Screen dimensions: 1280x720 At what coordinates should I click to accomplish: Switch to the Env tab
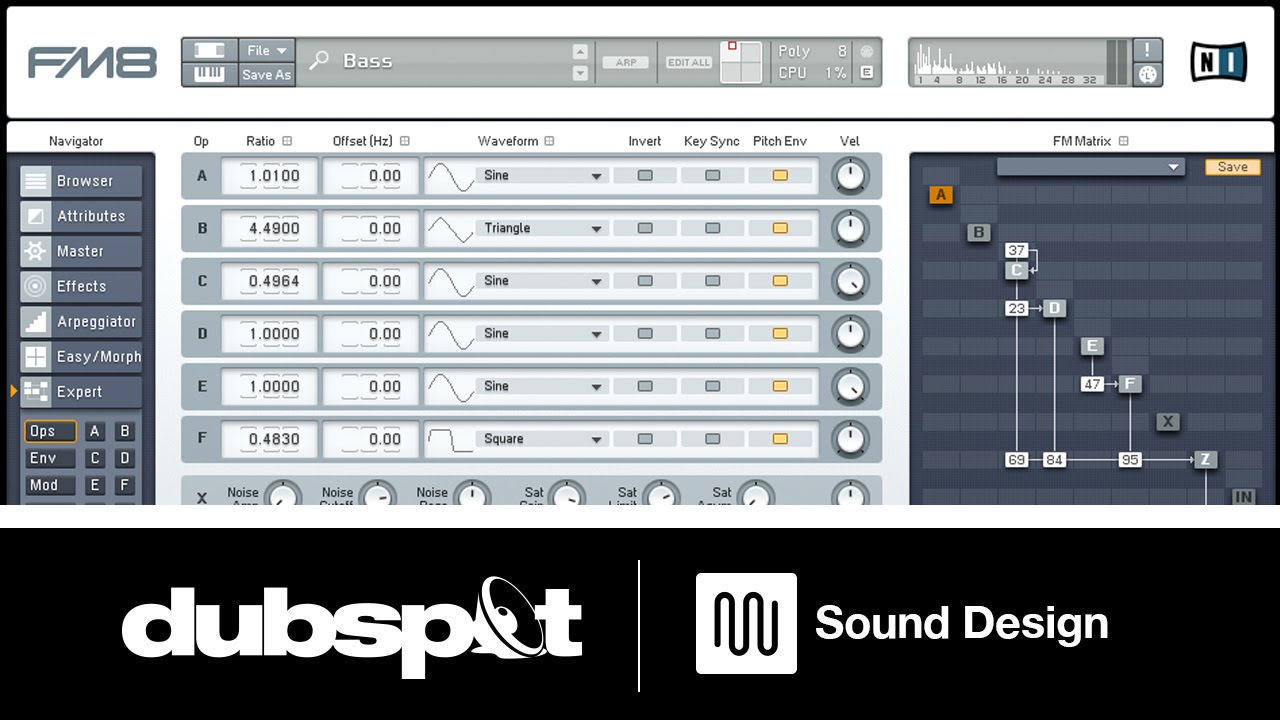coord(50,459)
